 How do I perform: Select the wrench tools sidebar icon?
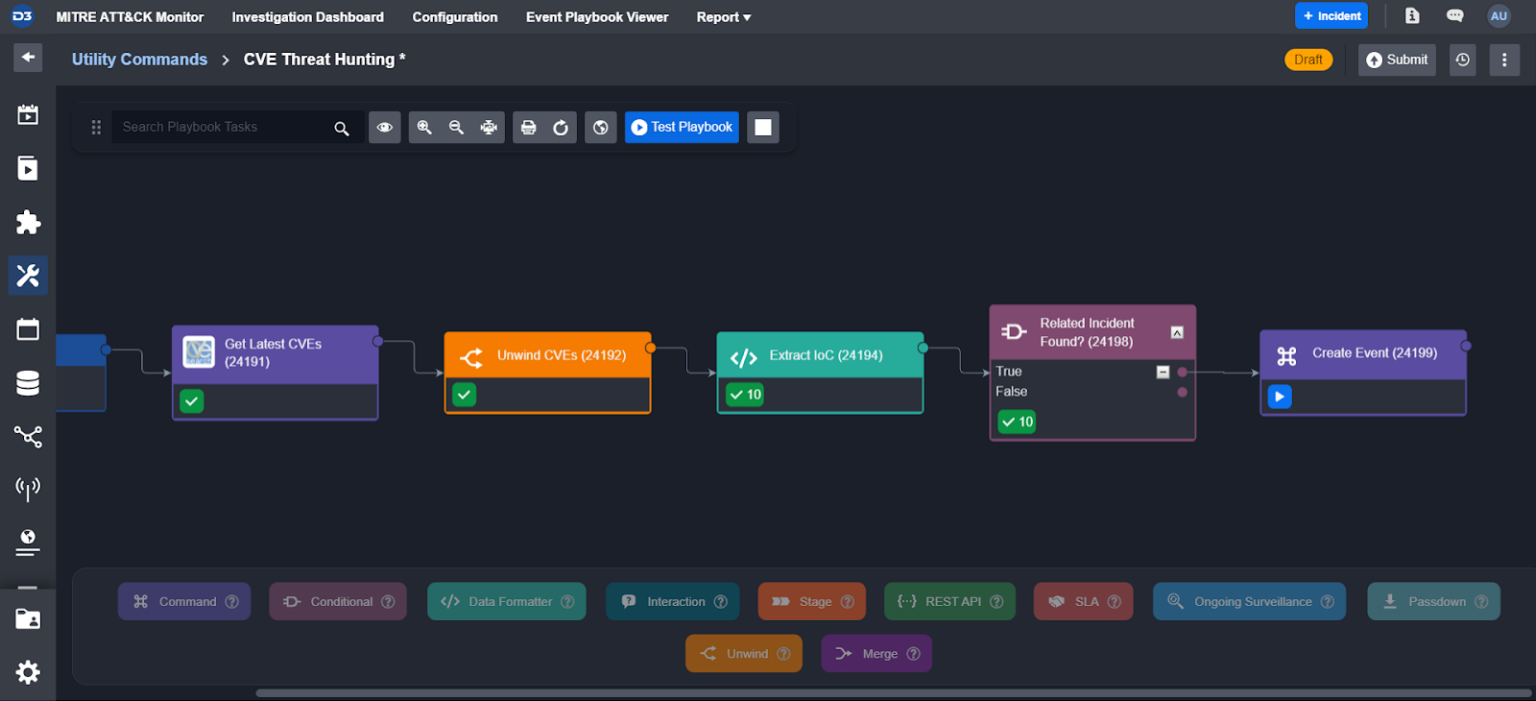pos(28,275)
